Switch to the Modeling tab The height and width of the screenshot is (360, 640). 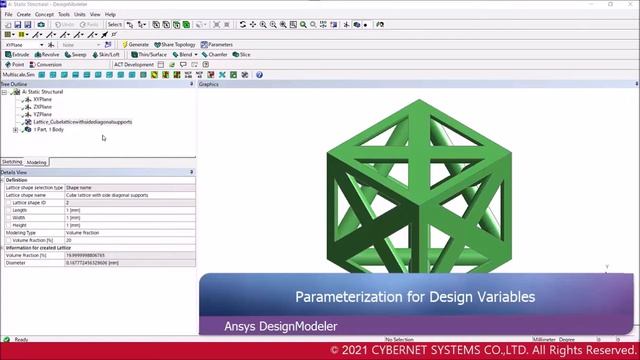36,162
